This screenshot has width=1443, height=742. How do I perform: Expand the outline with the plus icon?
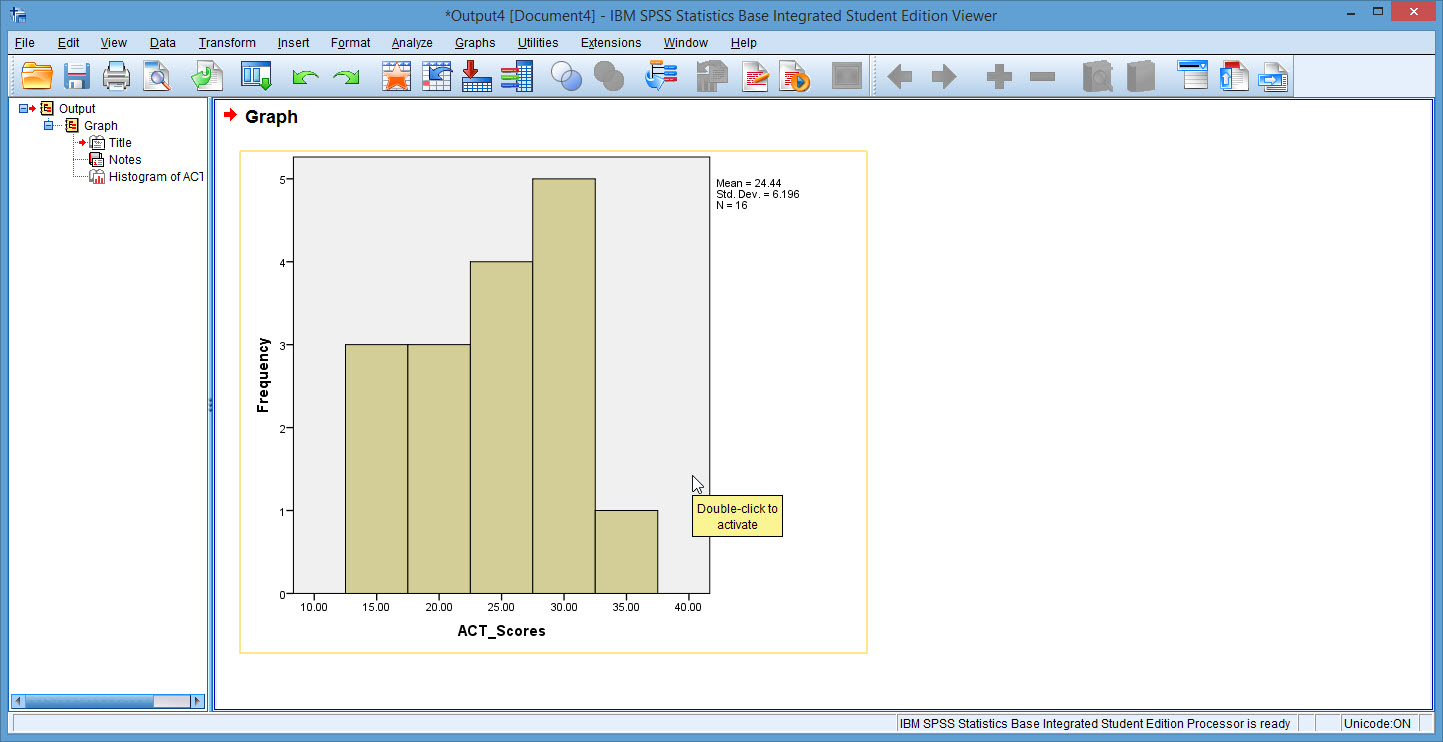999,77
